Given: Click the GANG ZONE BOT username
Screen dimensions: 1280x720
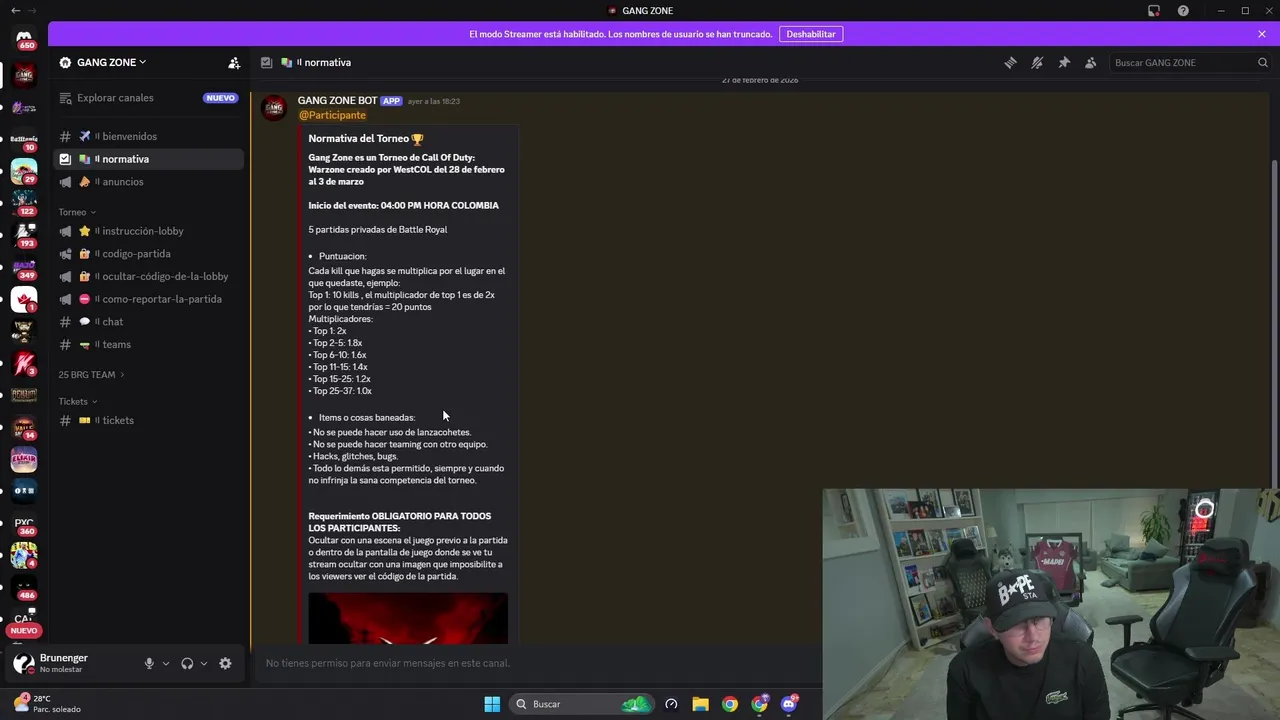Looking at the screenshot, I should point(337,100).
